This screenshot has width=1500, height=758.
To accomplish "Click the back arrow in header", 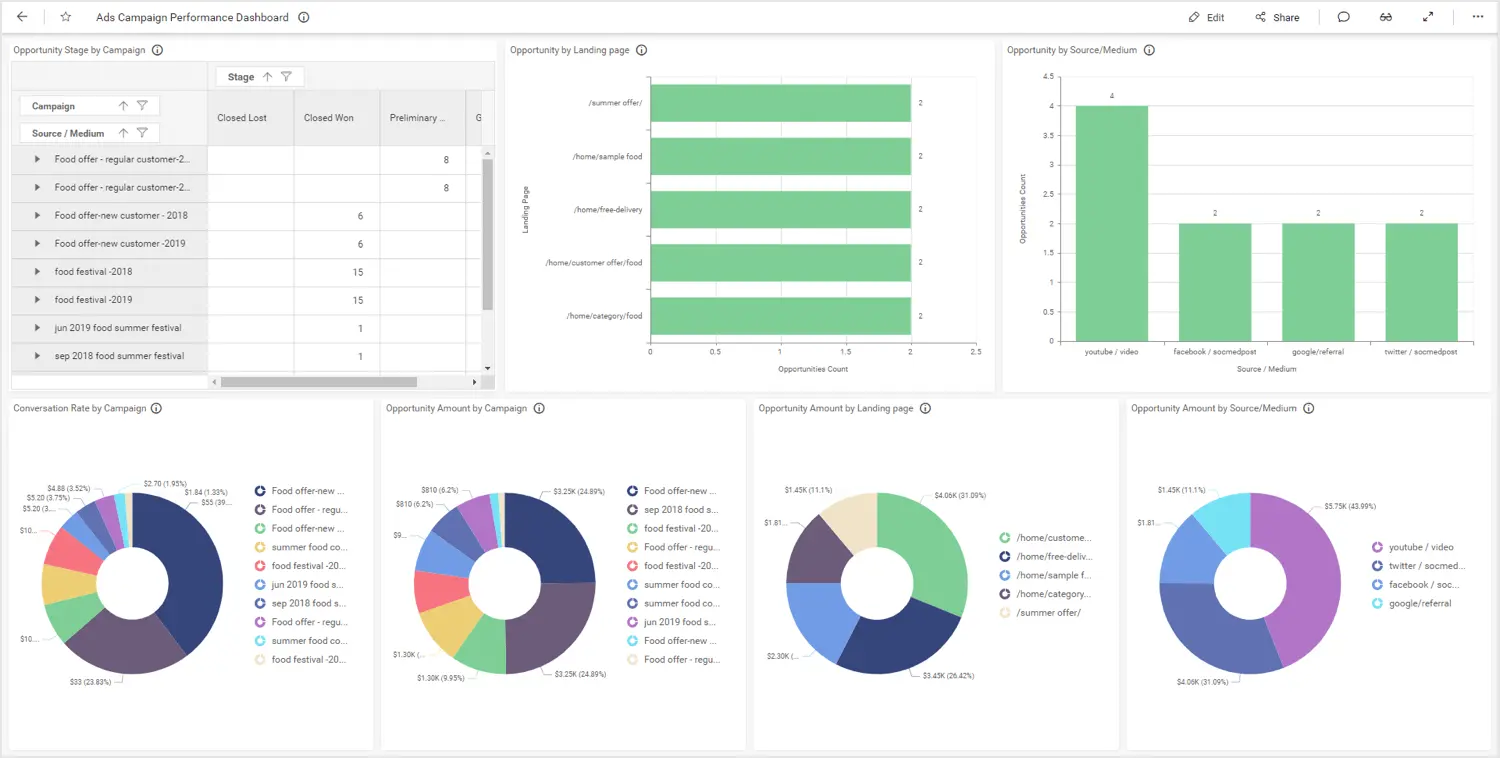I will (x=22, y=17).
